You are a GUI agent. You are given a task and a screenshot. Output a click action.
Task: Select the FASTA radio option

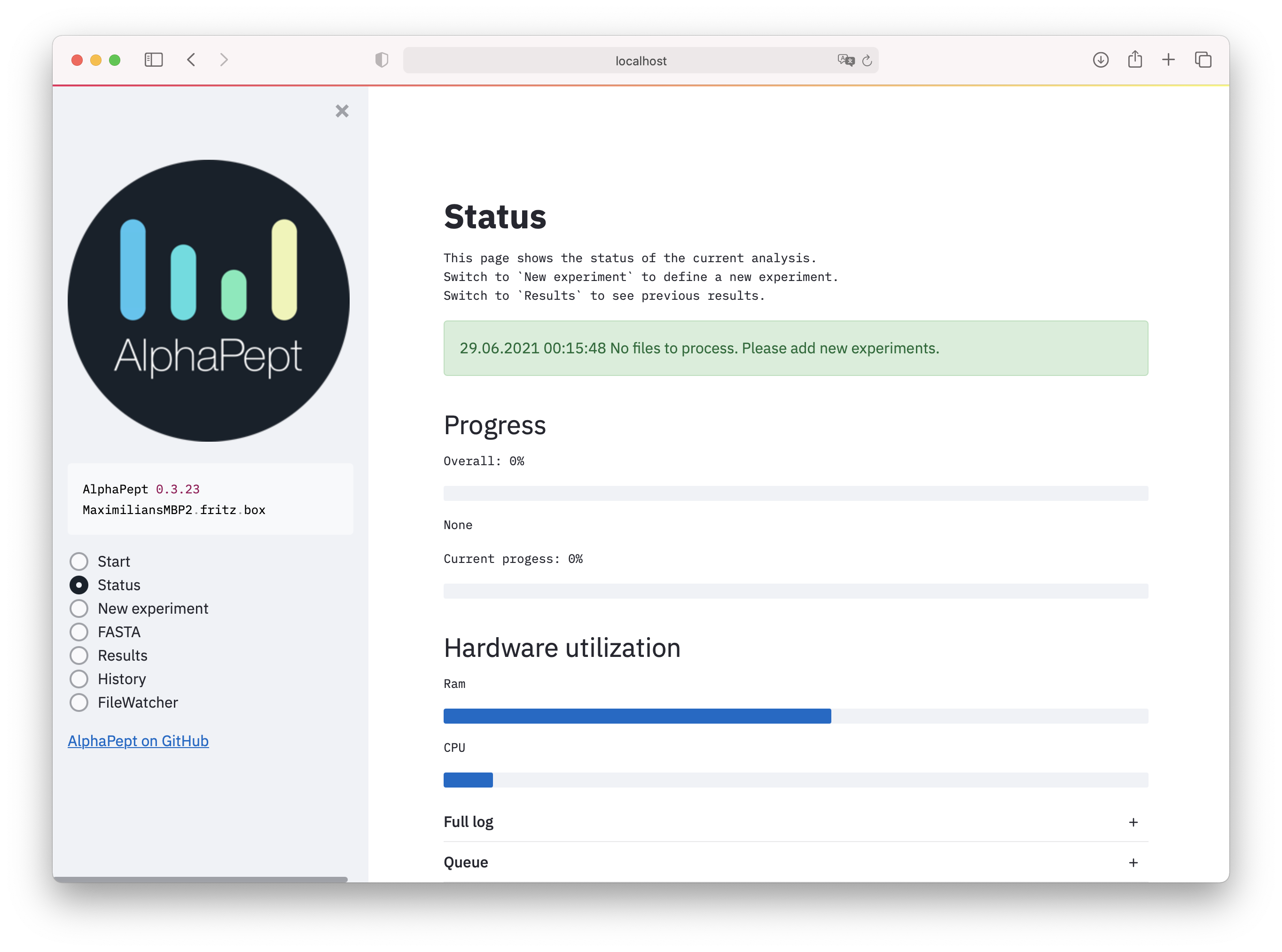click(x=79, y=632)
